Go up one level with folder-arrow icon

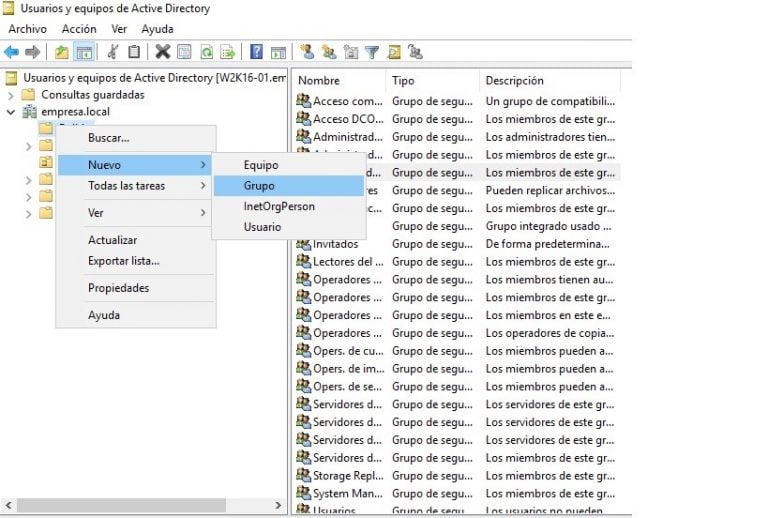pos(62,51)
